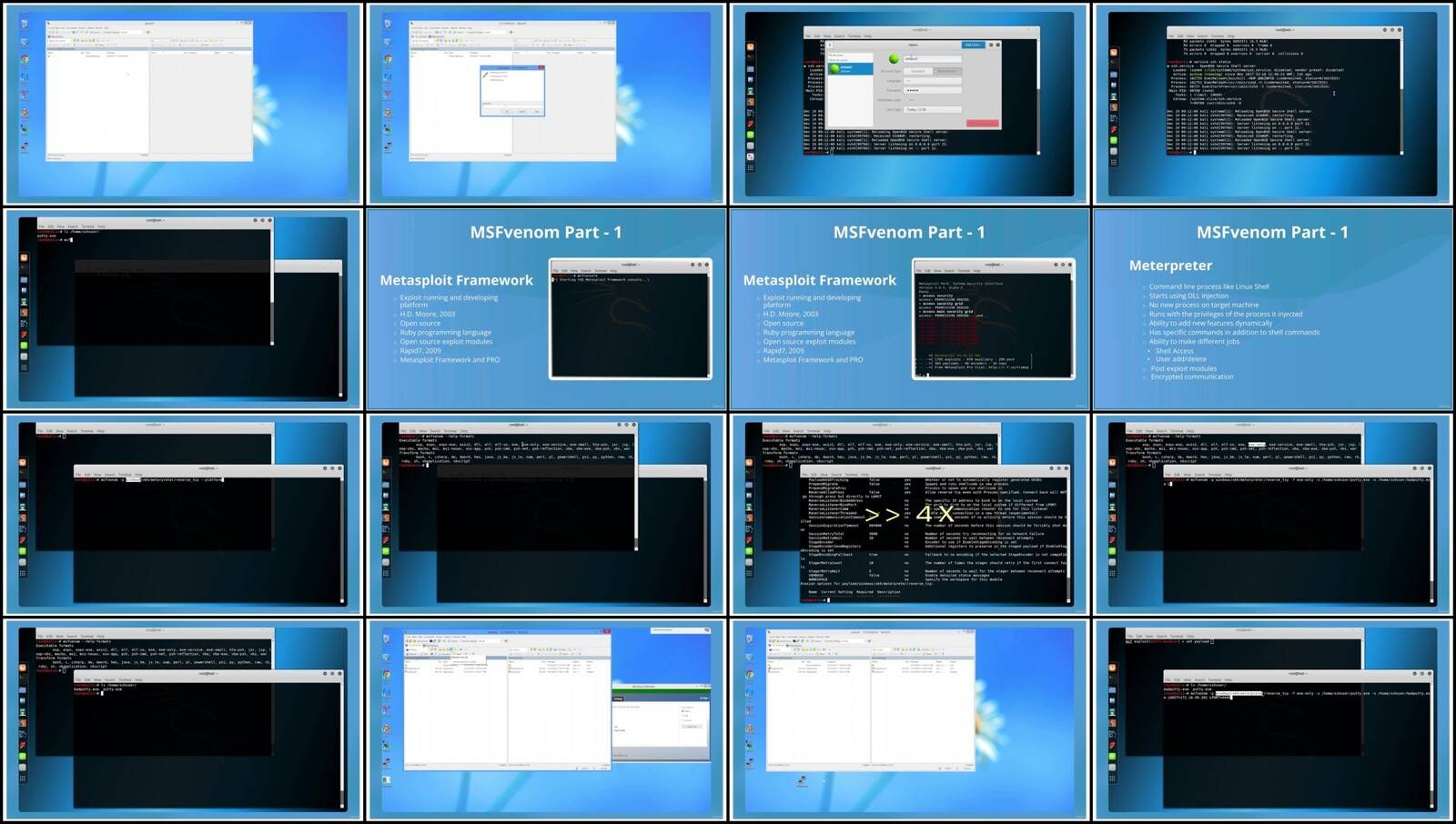The height and width of the screenshot is (824, 1456).
Task: Open the Kali thumbnail with user account settings dialog
Action: (x=909, y=104)
